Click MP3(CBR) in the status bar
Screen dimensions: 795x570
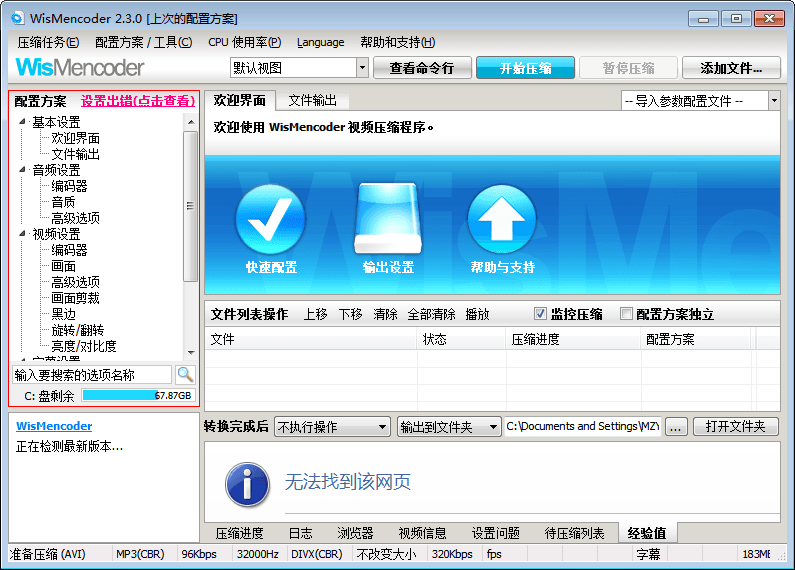click(x=140, y=554)
